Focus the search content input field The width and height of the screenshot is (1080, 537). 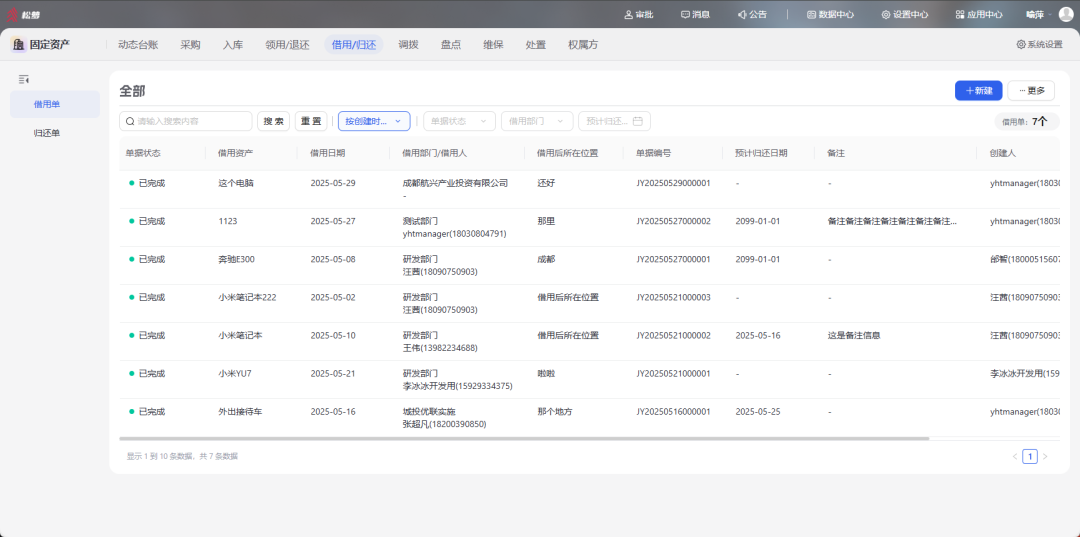point(192,121)
